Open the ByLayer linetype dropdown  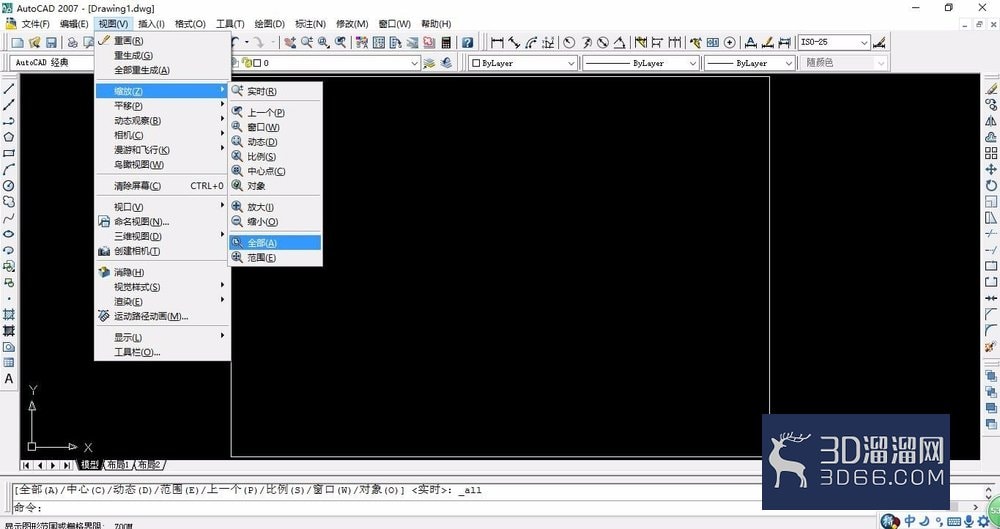click(x=641, y=63)
